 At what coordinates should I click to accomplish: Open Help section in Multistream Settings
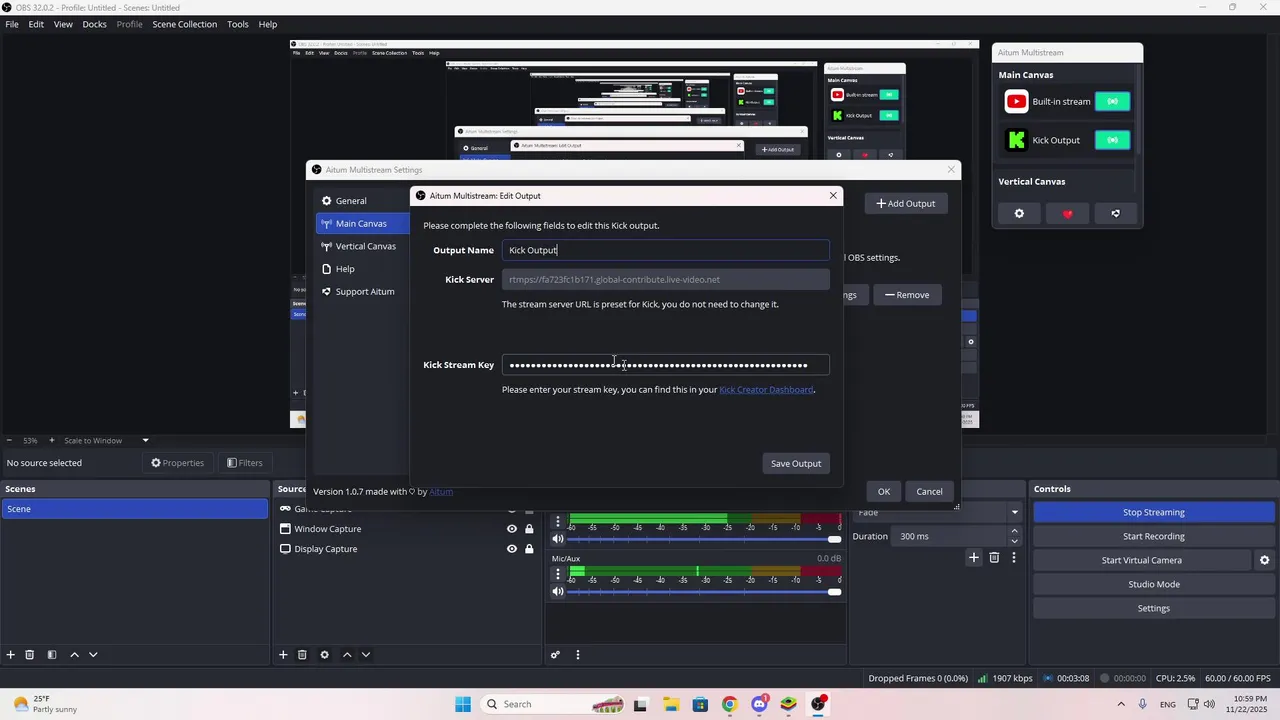pyautogui.click(x=362, y=269)
